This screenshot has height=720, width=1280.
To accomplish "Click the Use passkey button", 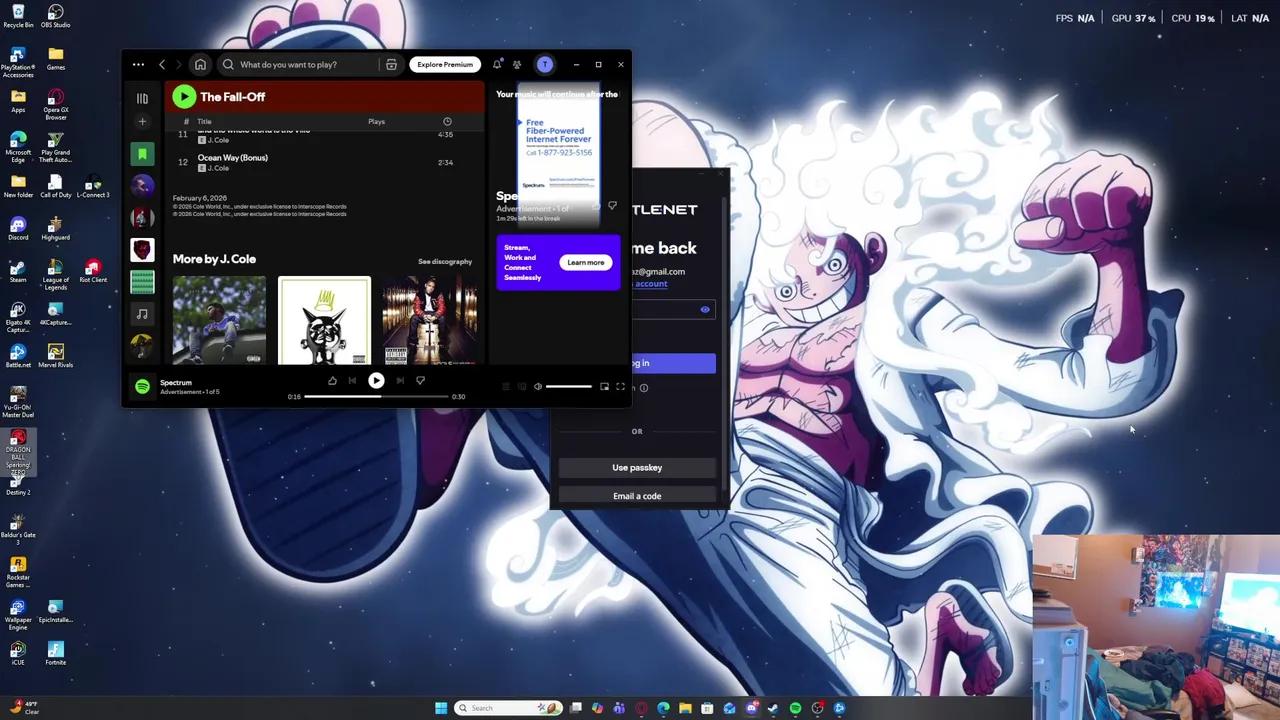I will click(637, 467).
